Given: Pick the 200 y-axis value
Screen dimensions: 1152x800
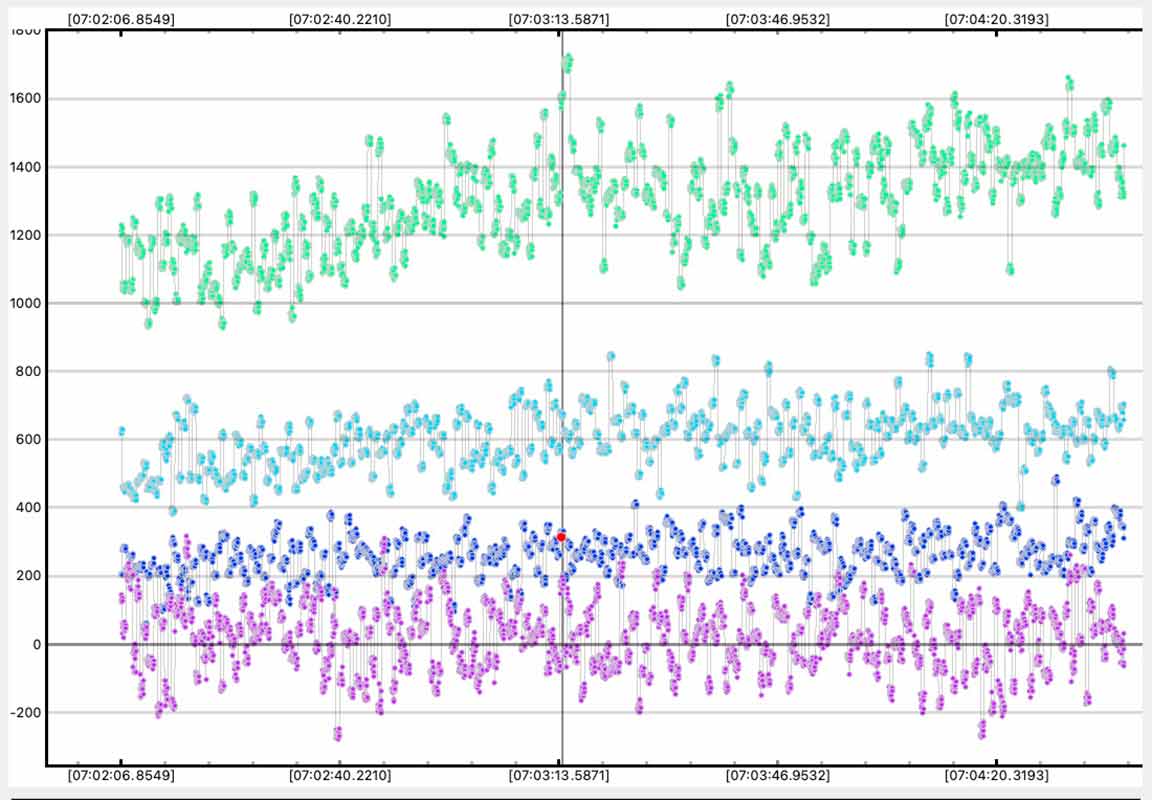Looking at the screenshot, I should click(29, 577).
